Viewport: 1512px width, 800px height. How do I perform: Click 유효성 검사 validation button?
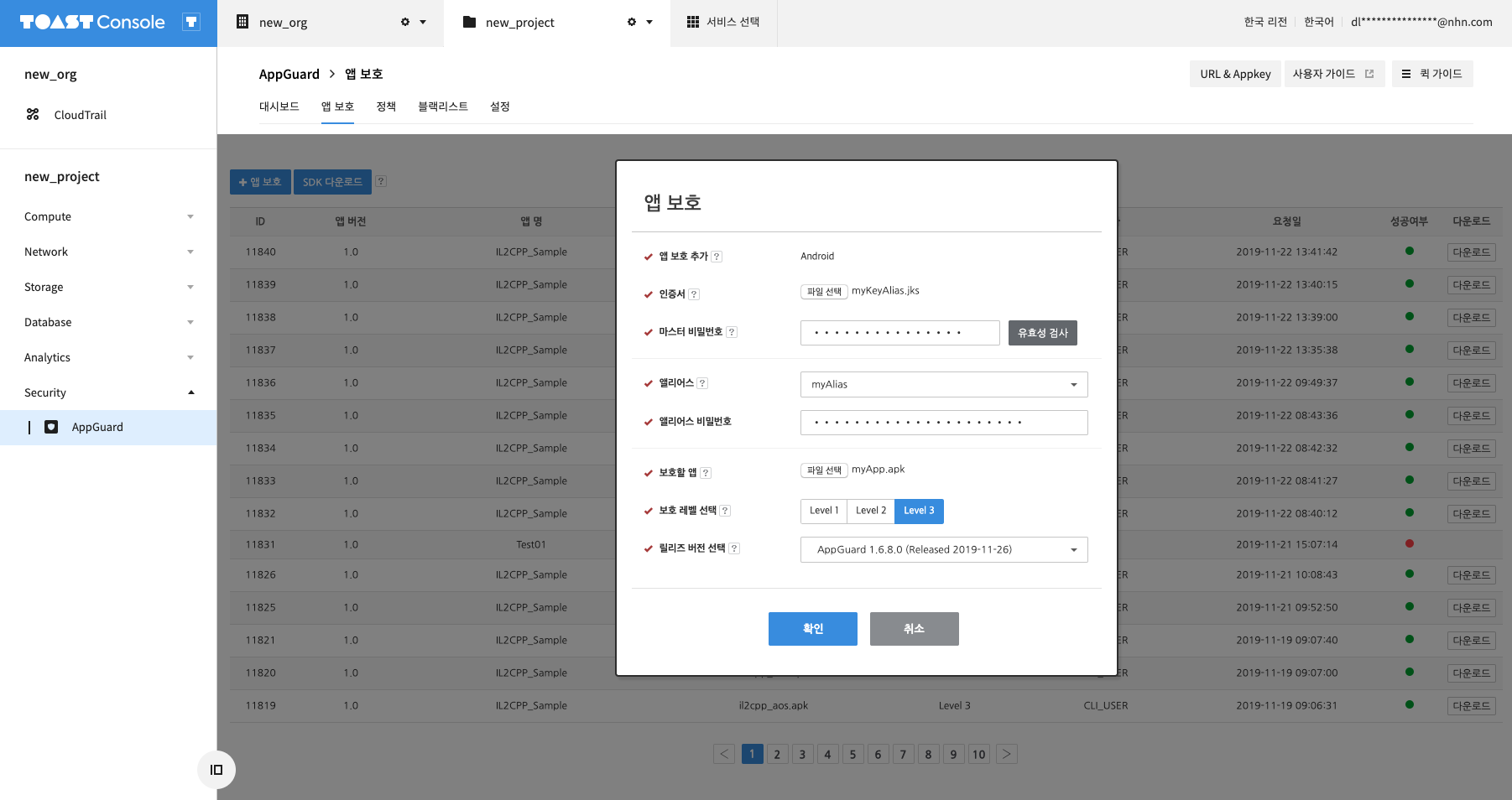pyautogui.click(x=1043, y=333)
